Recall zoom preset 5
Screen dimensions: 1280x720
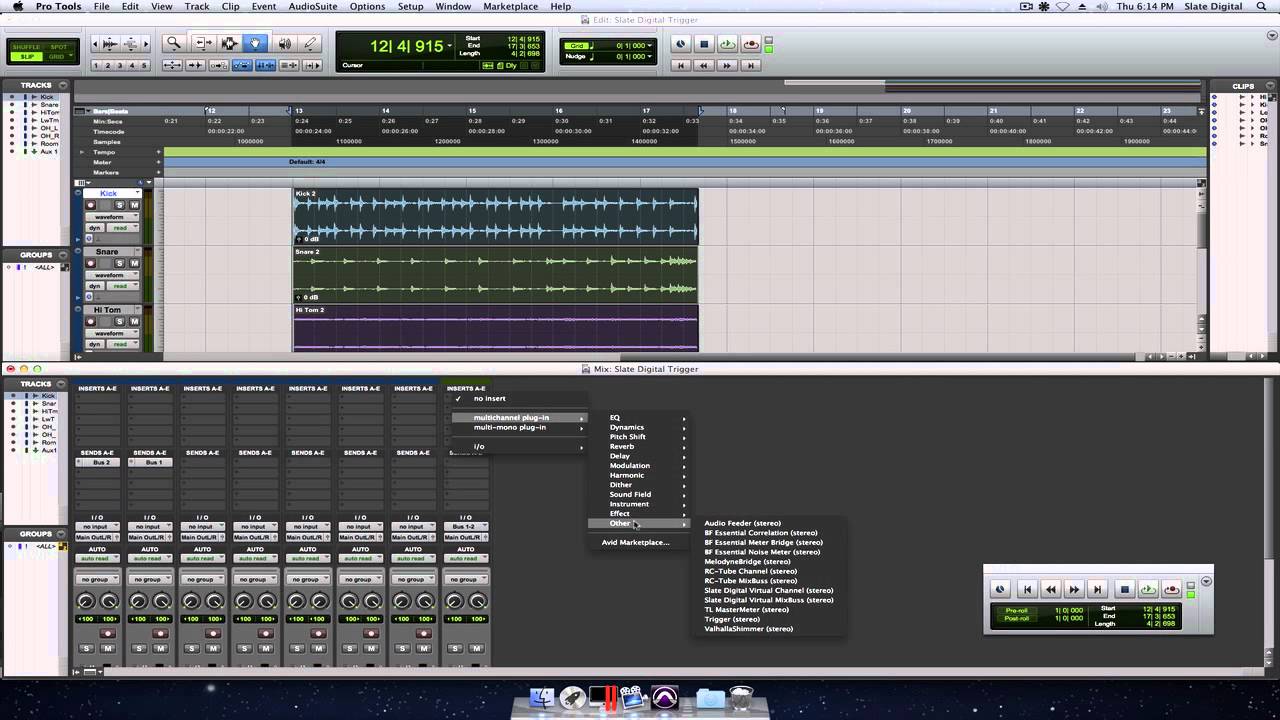coord(145,66)
